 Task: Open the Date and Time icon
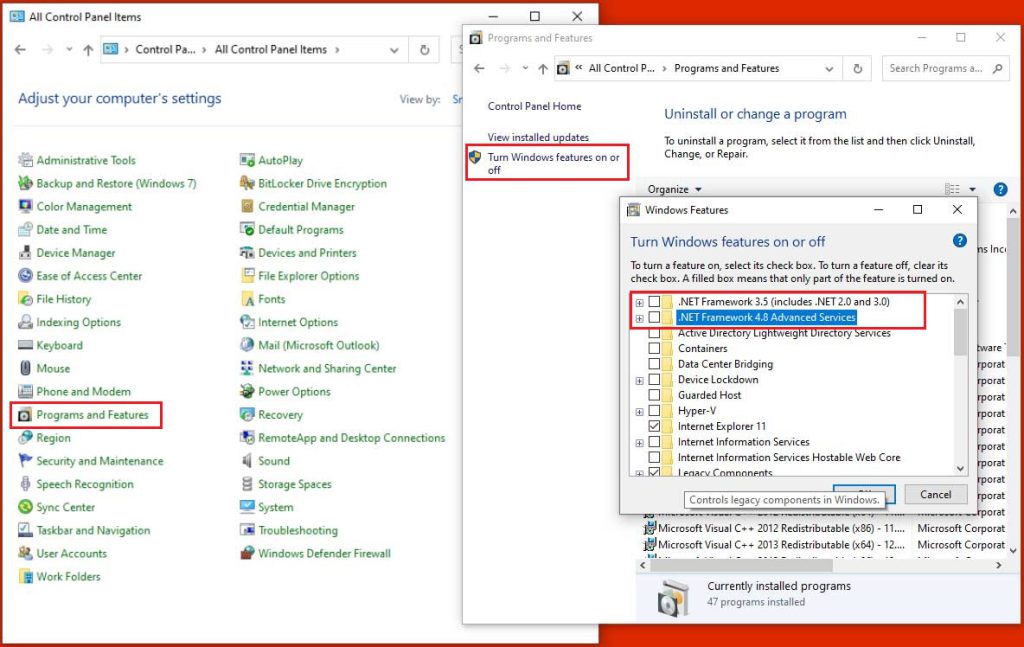25,230
